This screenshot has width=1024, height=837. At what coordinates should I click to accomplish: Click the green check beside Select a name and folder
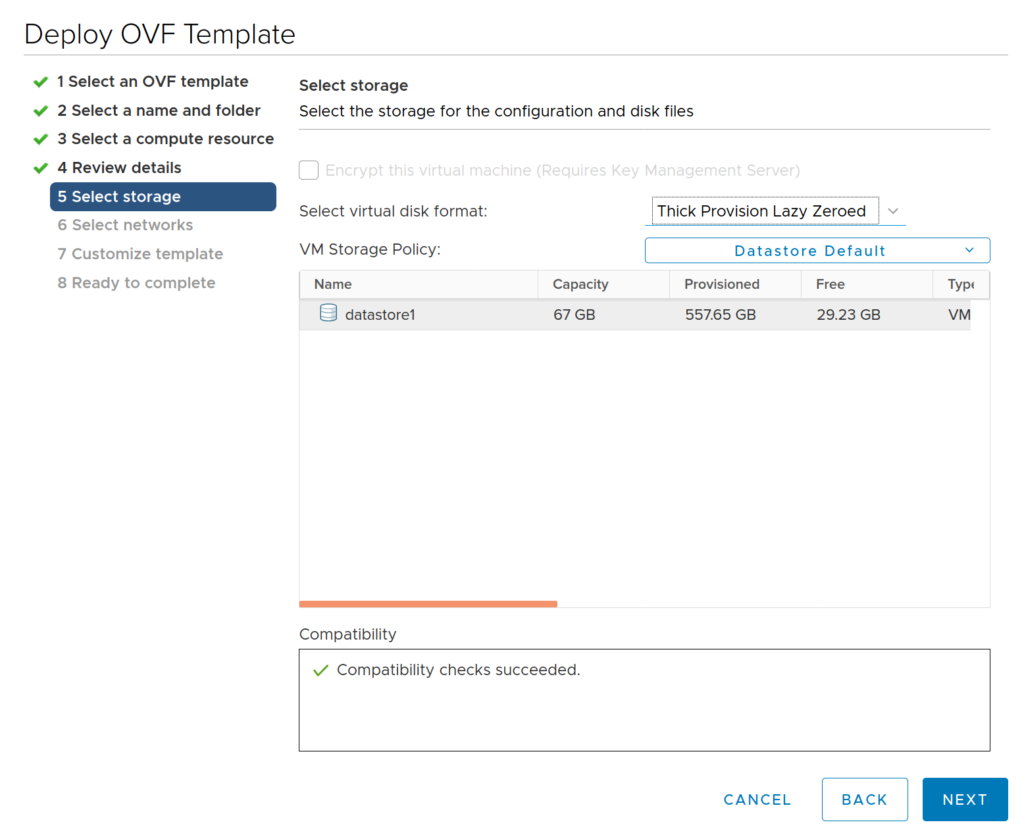40,111
